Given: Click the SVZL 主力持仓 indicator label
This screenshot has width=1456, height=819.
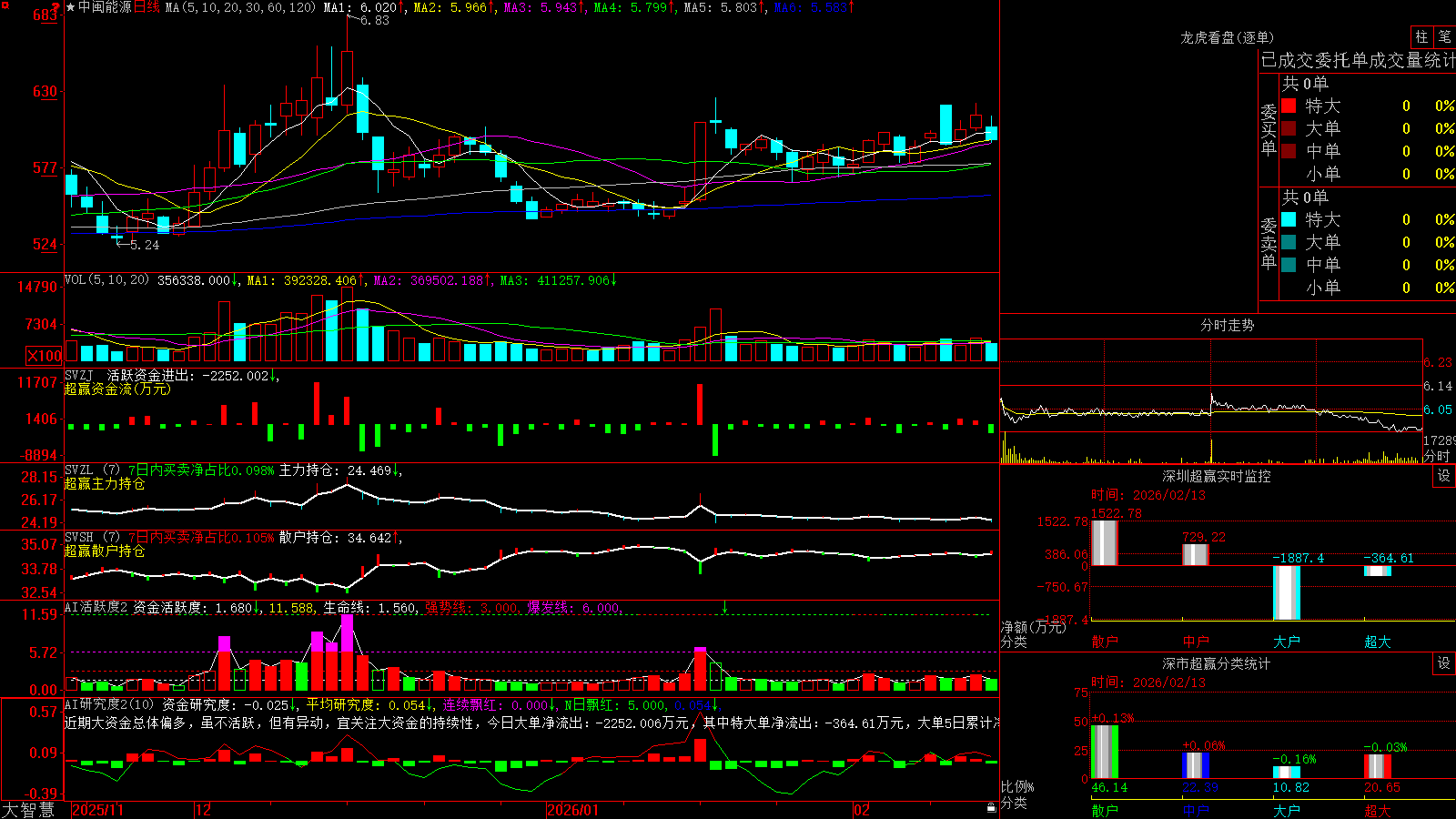Looking at the screenshot, I should pos(92,470).
